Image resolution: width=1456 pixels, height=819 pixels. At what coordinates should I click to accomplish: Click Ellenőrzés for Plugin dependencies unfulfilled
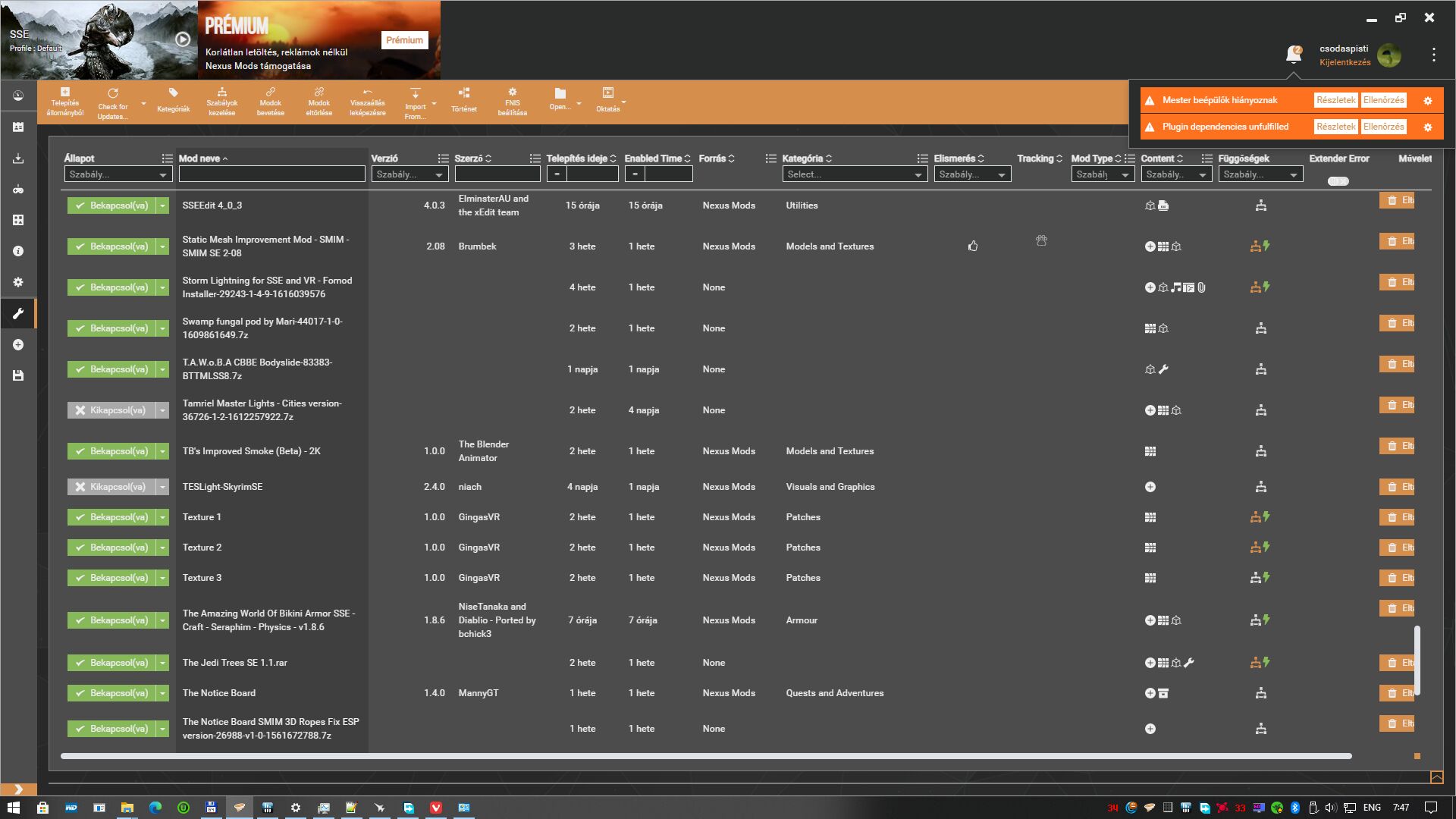pos(1383,127)
